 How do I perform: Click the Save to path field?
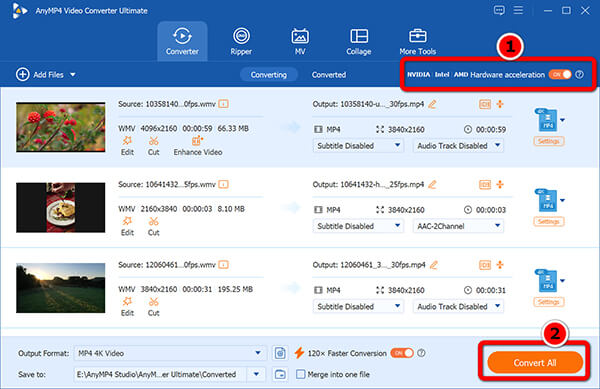pos(160,374)
